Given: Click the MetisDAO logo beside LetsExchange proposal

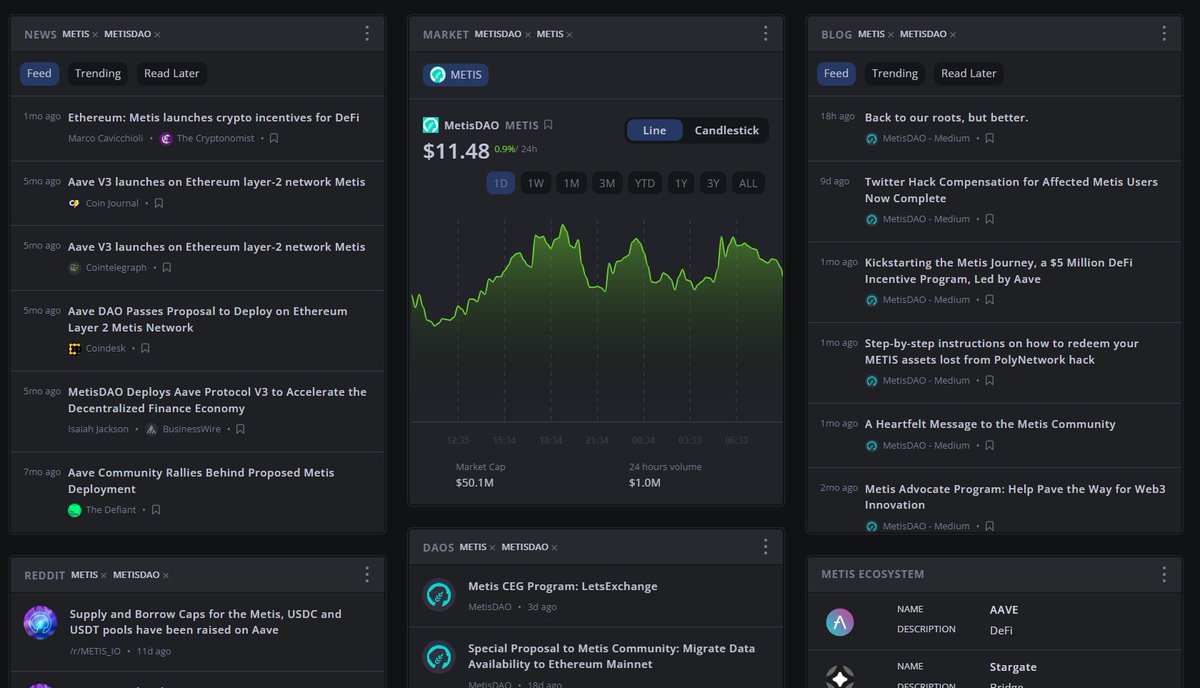Looking at the screenshot, I should 439,595.
